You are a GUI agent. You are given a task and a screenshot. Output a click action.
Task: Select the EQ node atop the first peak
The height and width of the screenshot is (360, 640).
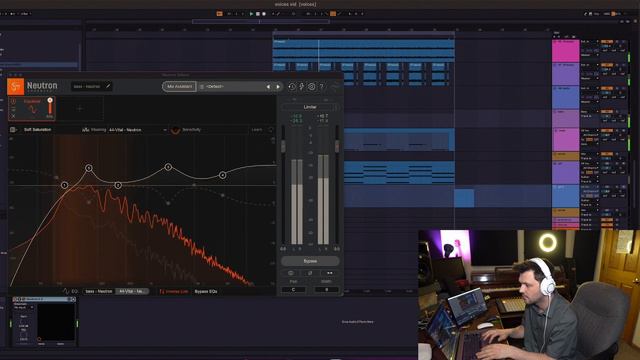89,168
